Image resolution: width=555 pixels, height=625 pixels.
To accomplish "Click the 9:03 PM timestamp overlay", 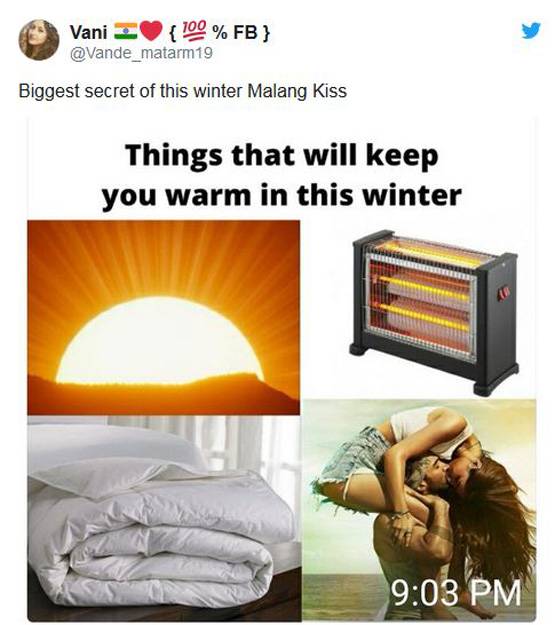I will click(x=455, y=593).
